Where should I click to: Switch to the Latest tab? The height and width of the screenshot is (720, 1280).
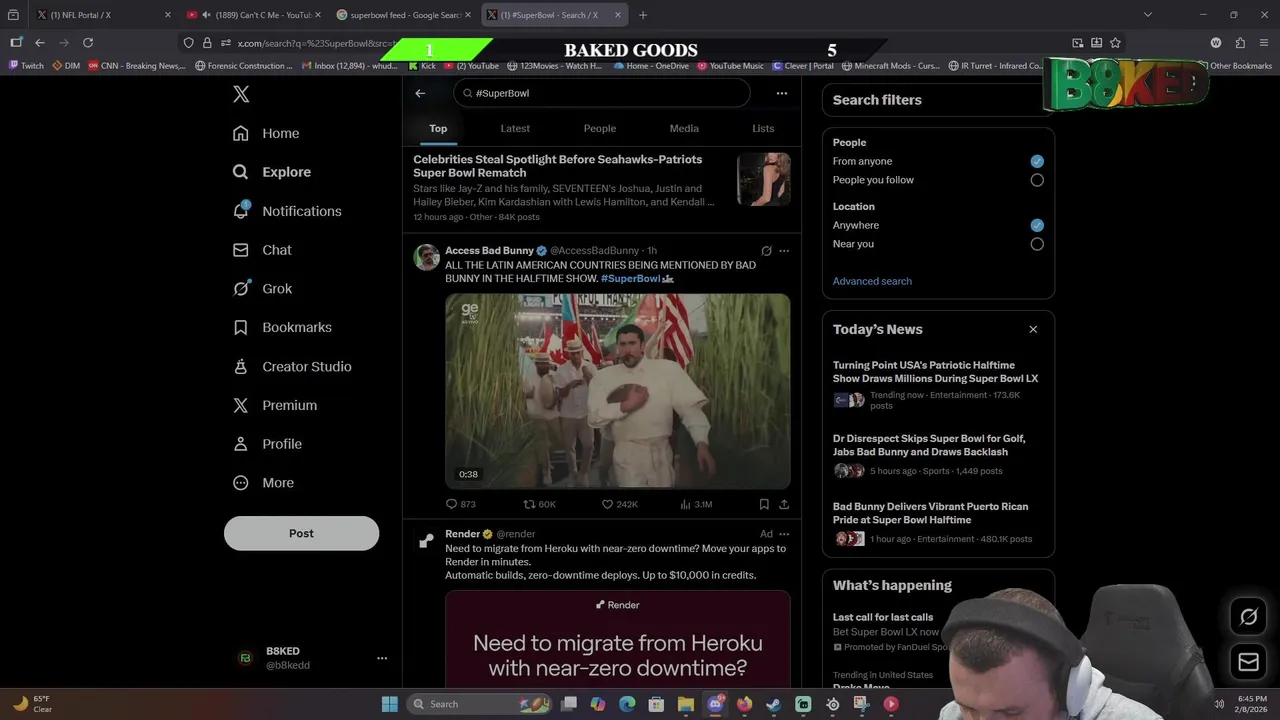515,128
